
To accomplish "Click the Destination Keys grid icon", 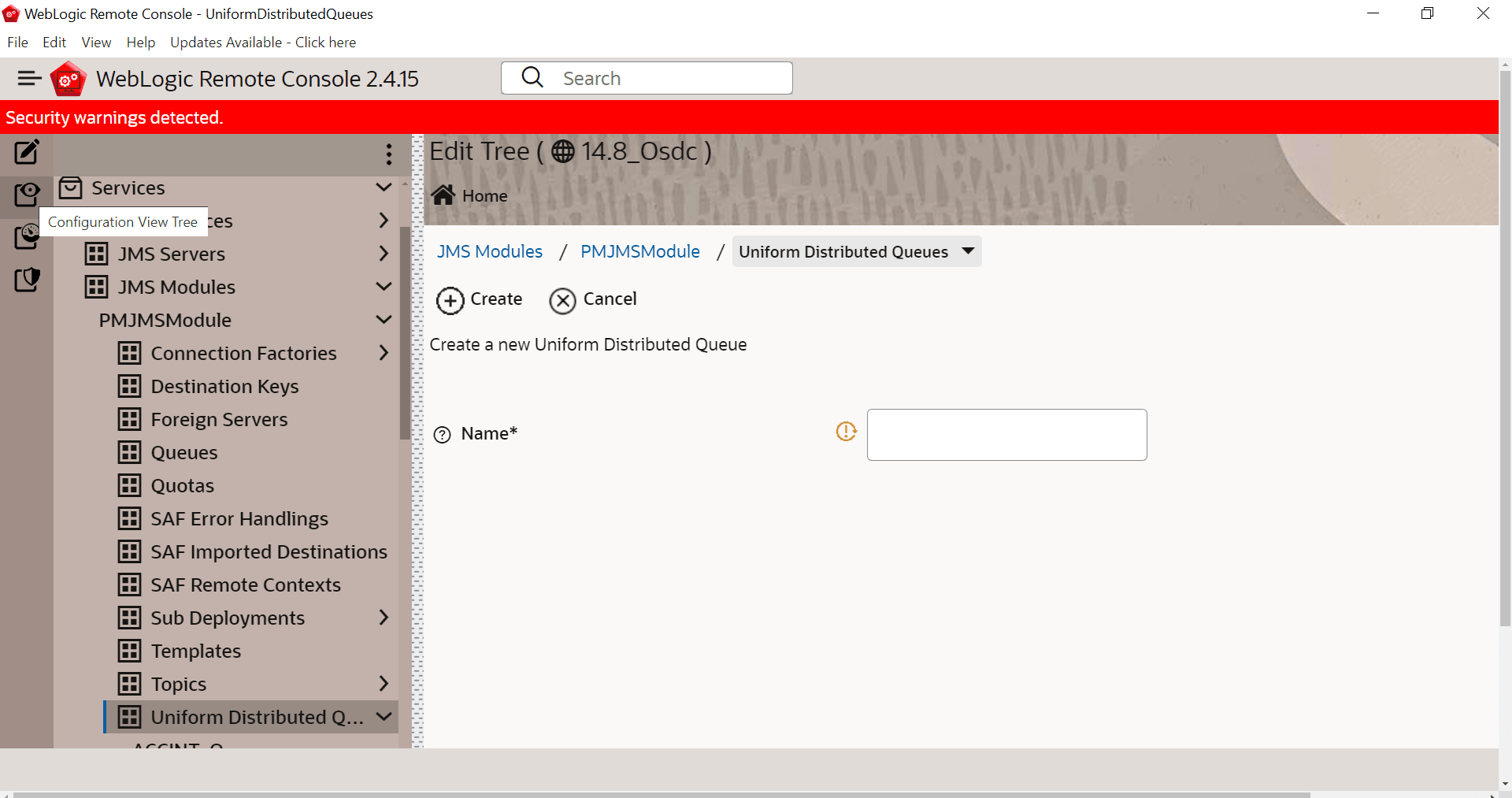I will coord(130,386).
